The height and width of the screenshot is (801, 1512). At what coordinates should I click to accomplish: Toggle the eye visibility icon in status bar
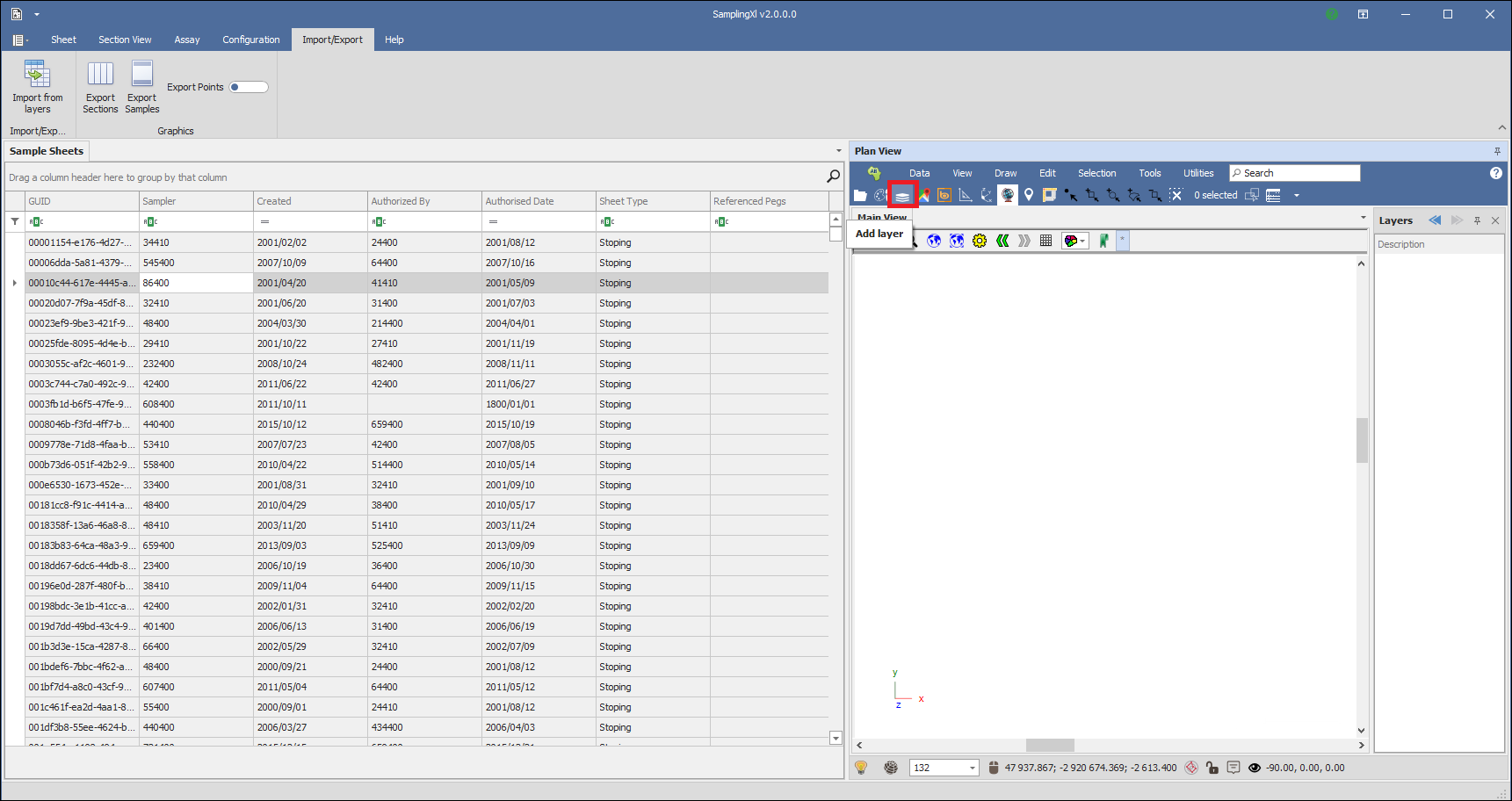pyautogui.click(x=1255, y=768)
